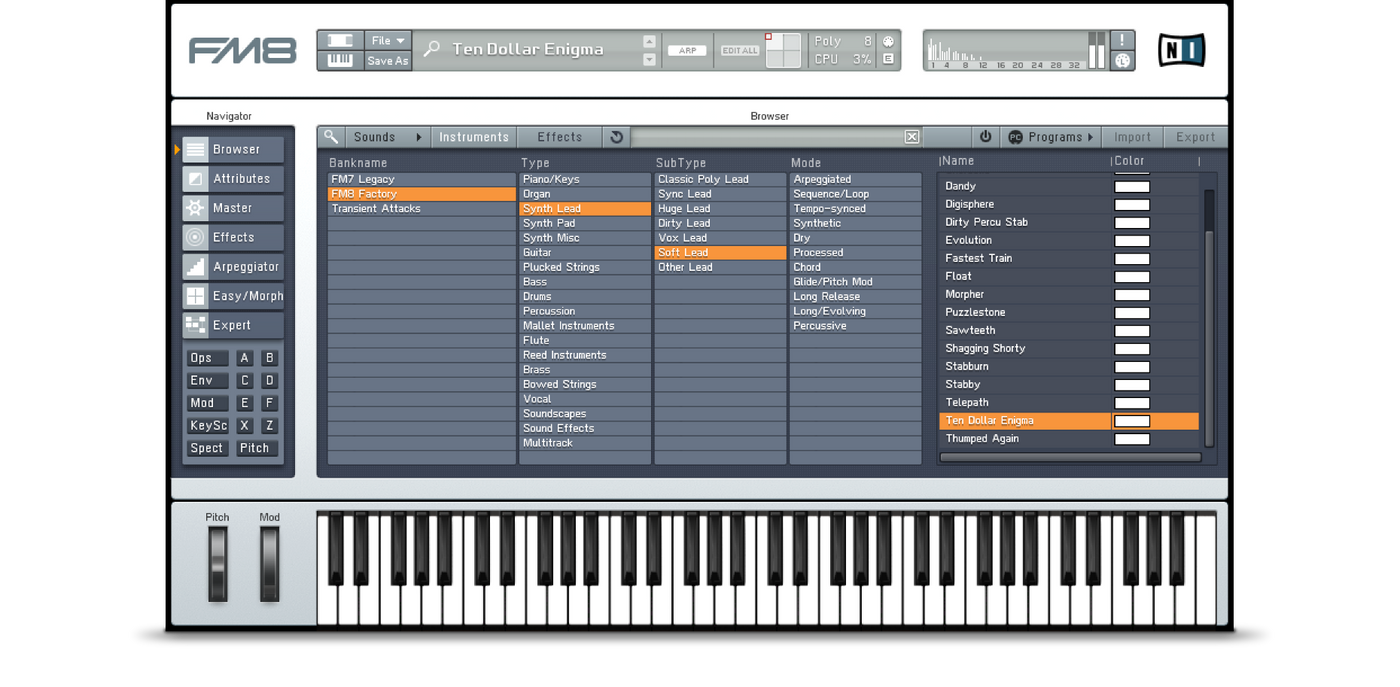Select the Plucked Strings type
1400x687 pixels.
[585, 268]
